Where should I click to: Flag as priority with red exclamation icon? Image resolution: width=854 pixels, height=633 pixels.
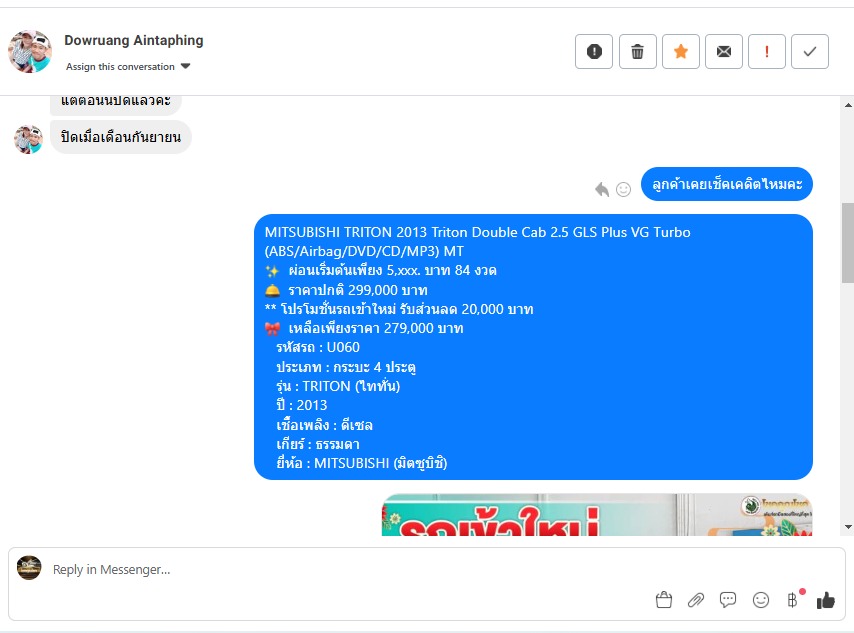click(x=766, y=52)
